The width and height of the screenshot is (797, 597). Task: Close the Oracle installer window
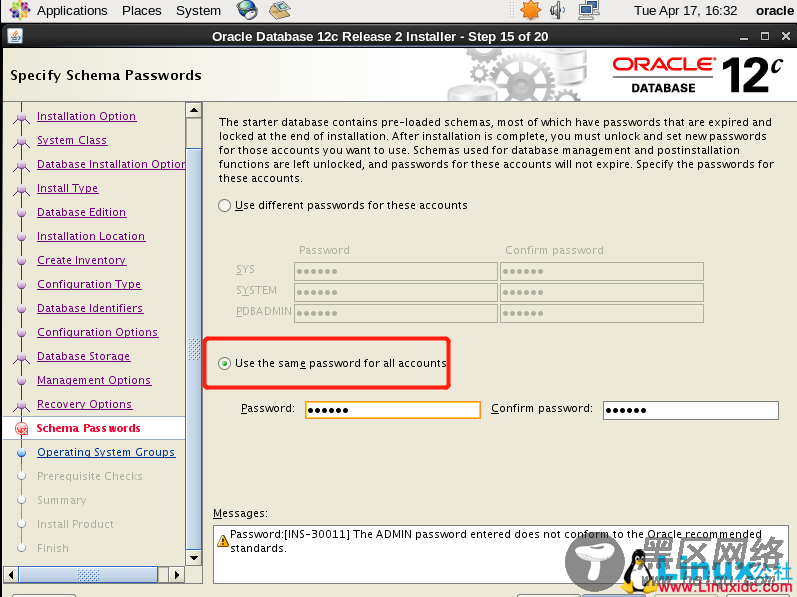click(x=785, y=36)
